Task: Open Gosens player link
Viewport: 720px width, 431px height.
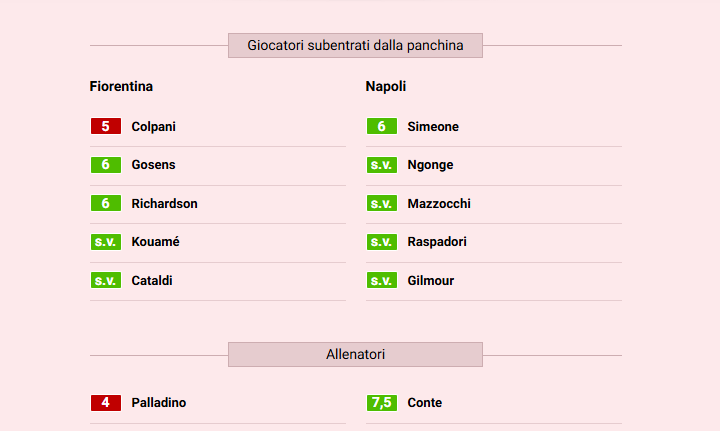Action: coord(153,165)
